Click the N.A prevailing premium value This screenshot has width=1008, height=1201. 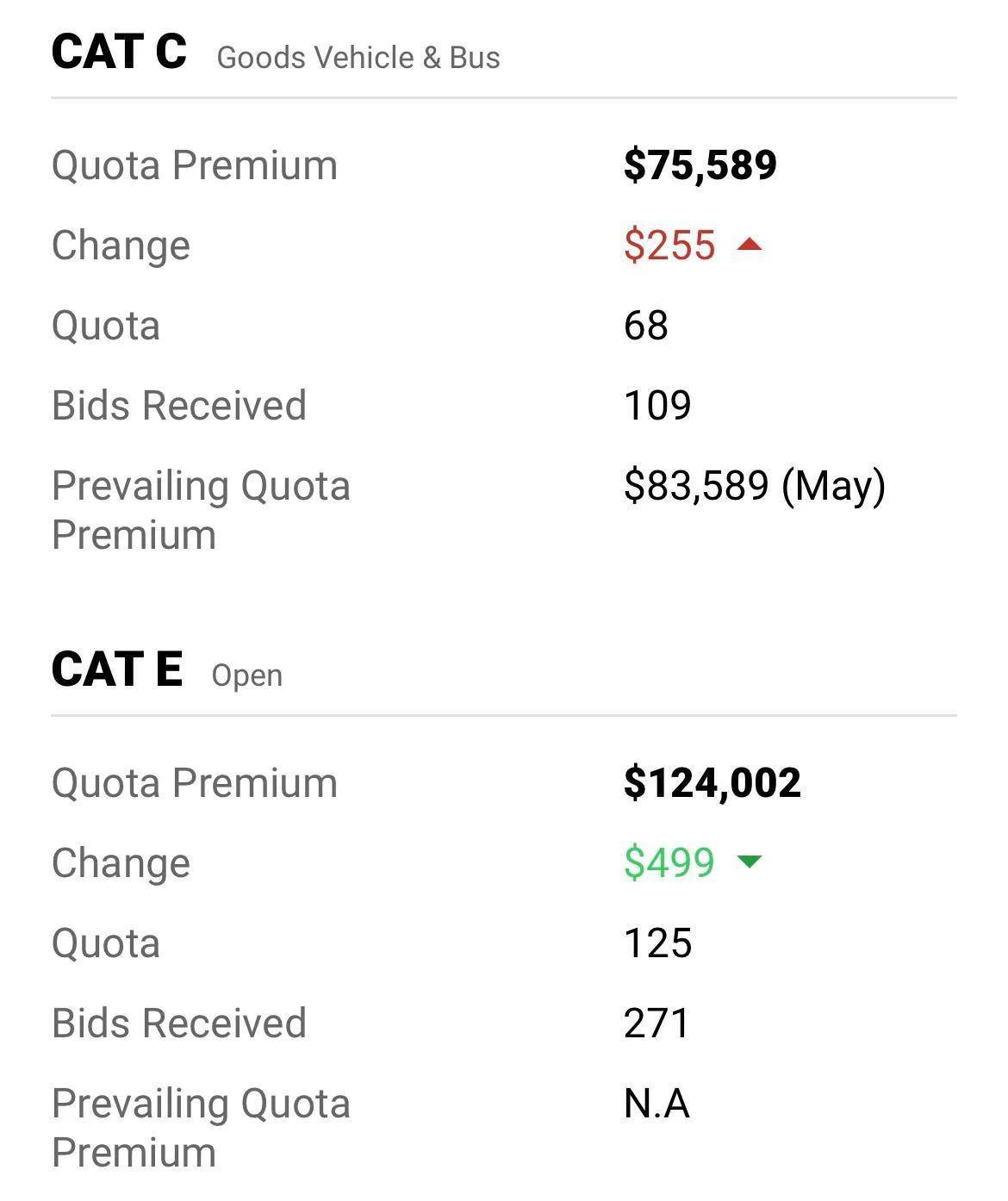(656, 1104)
